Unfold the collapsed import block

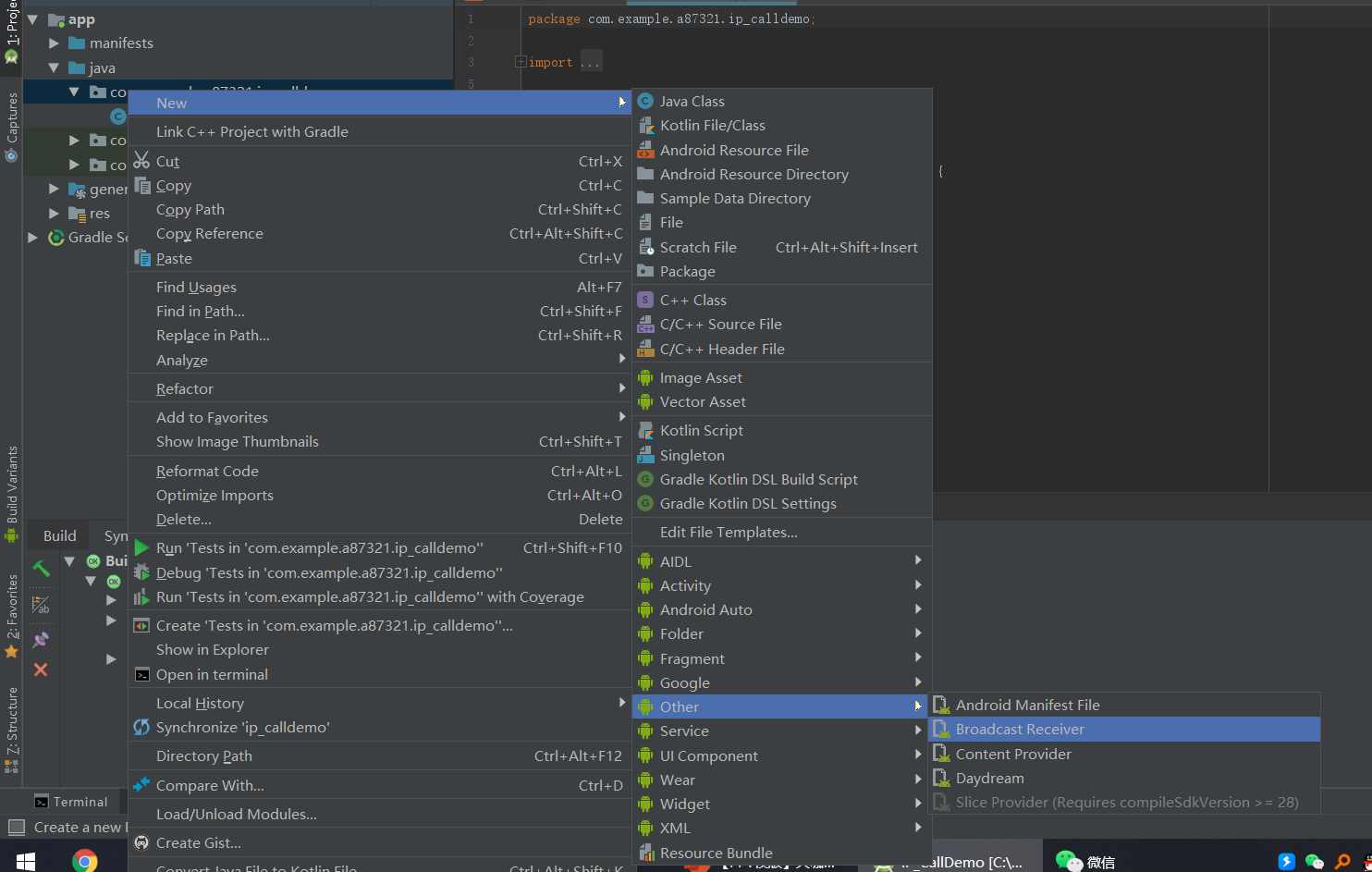(521, 62)
